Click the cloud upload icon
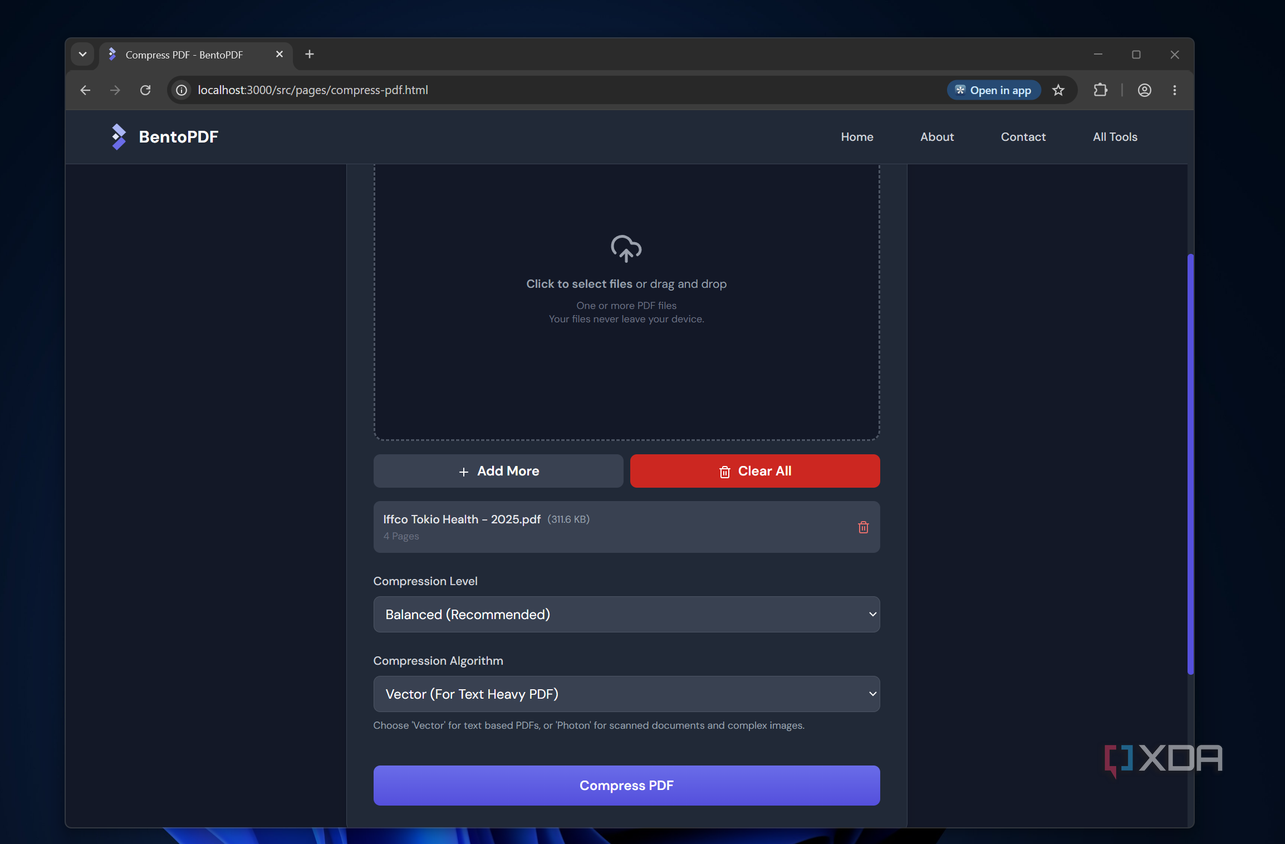This screenshot has height=844, width=1285. pyautogui.click(x=626, y=248)
